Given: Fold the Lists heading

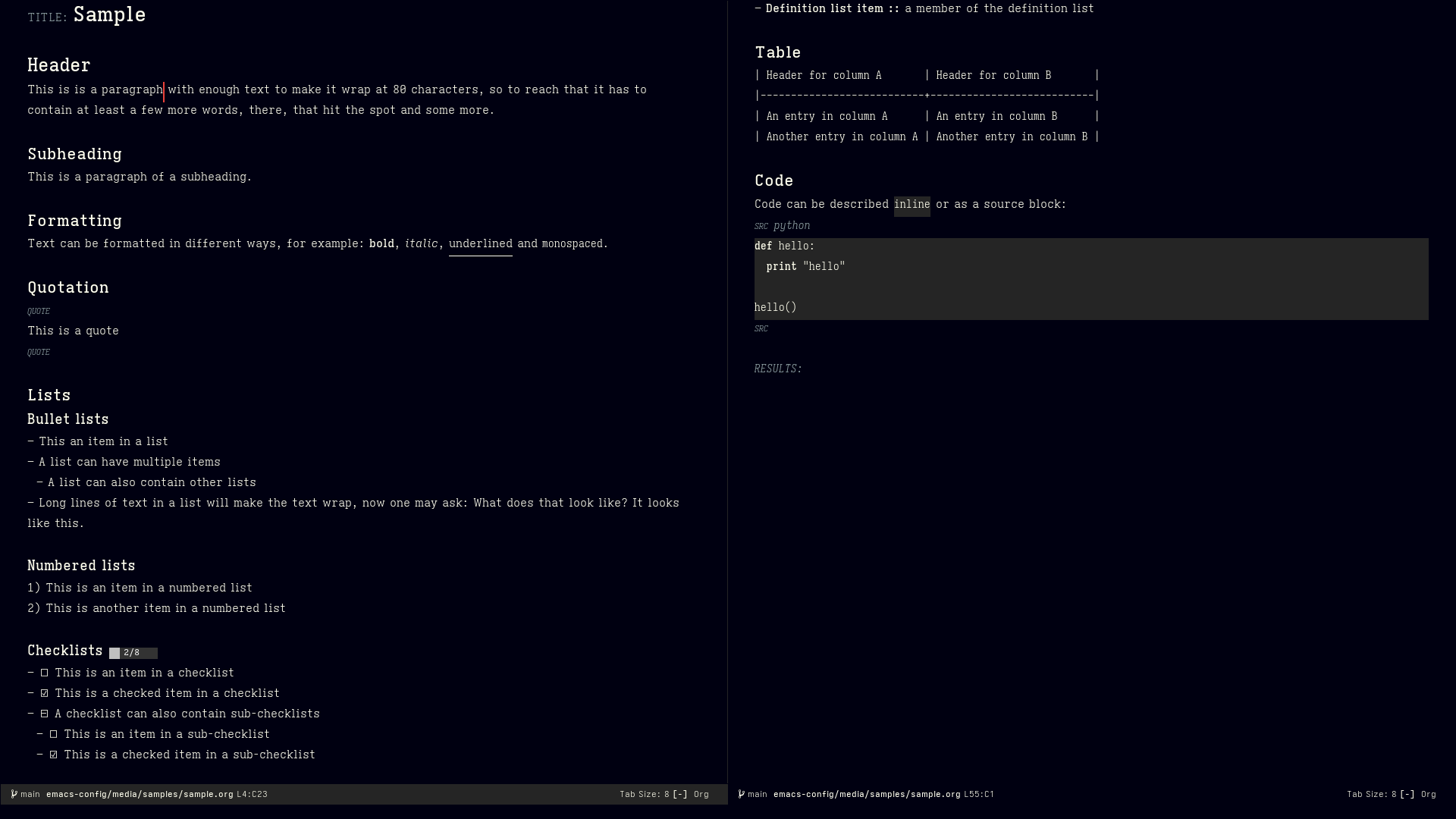Looking at the screenshot, I should click(x=49, y=395).
